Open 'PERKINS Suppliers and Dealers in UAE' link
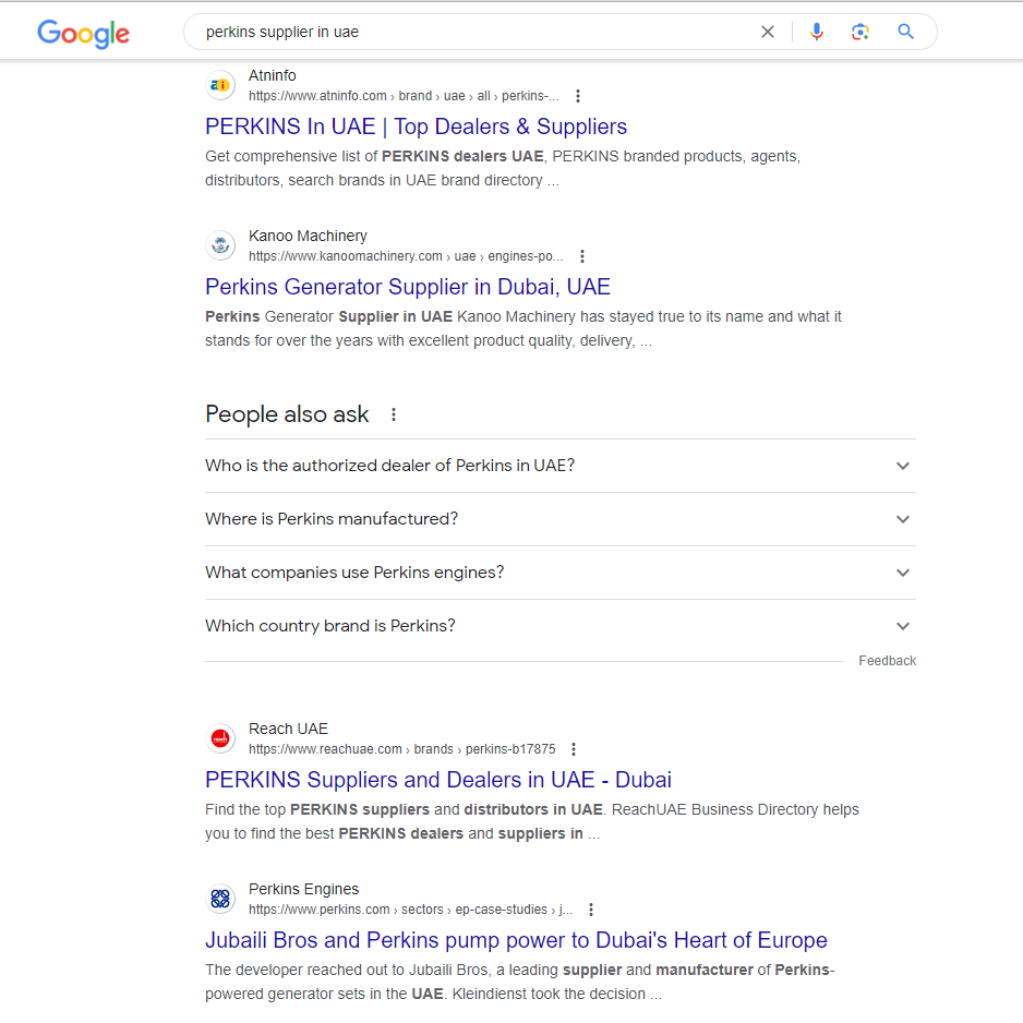Image resolution: width=1023 pixels, height=1023 pixels. pos(438,780)
